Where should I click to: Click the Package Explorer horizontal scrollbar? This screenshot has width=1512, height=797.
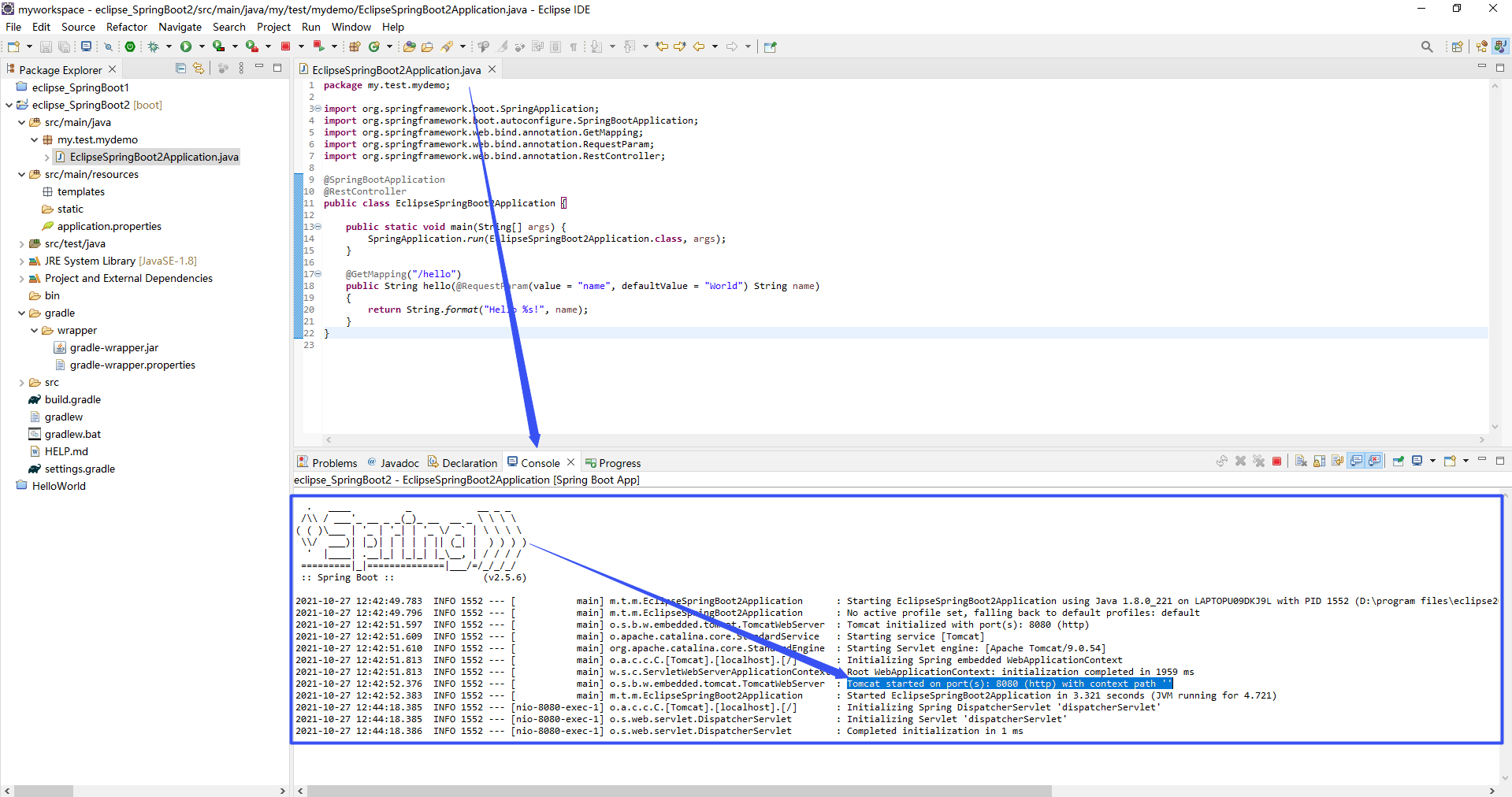coord(43,791)
